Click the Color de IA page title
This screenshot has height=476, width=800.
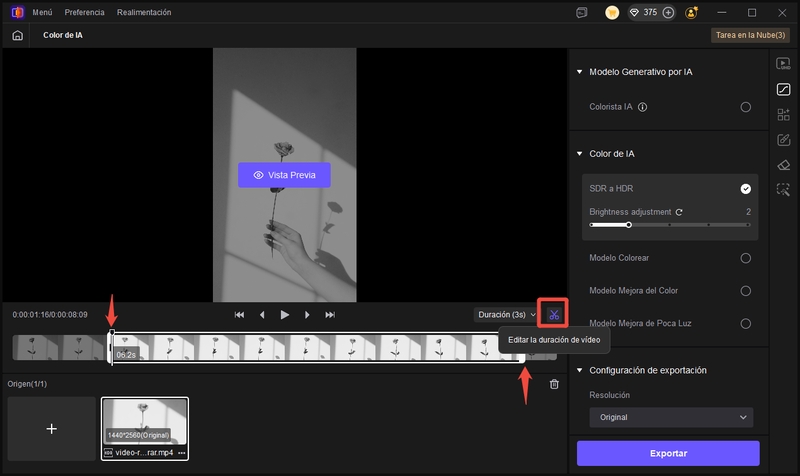pyautogui.click(x=63, y=35)
